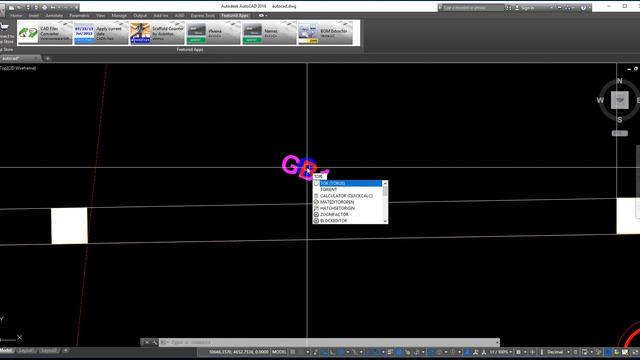Switch to the Annotate ribbon tab

point(54,16)
